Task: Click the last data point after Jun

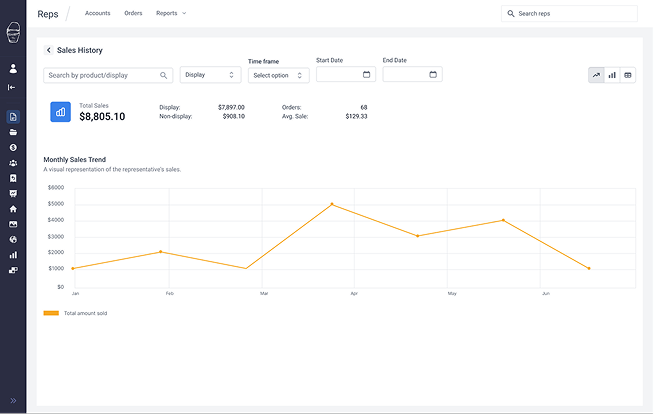Action: [589, 268]
